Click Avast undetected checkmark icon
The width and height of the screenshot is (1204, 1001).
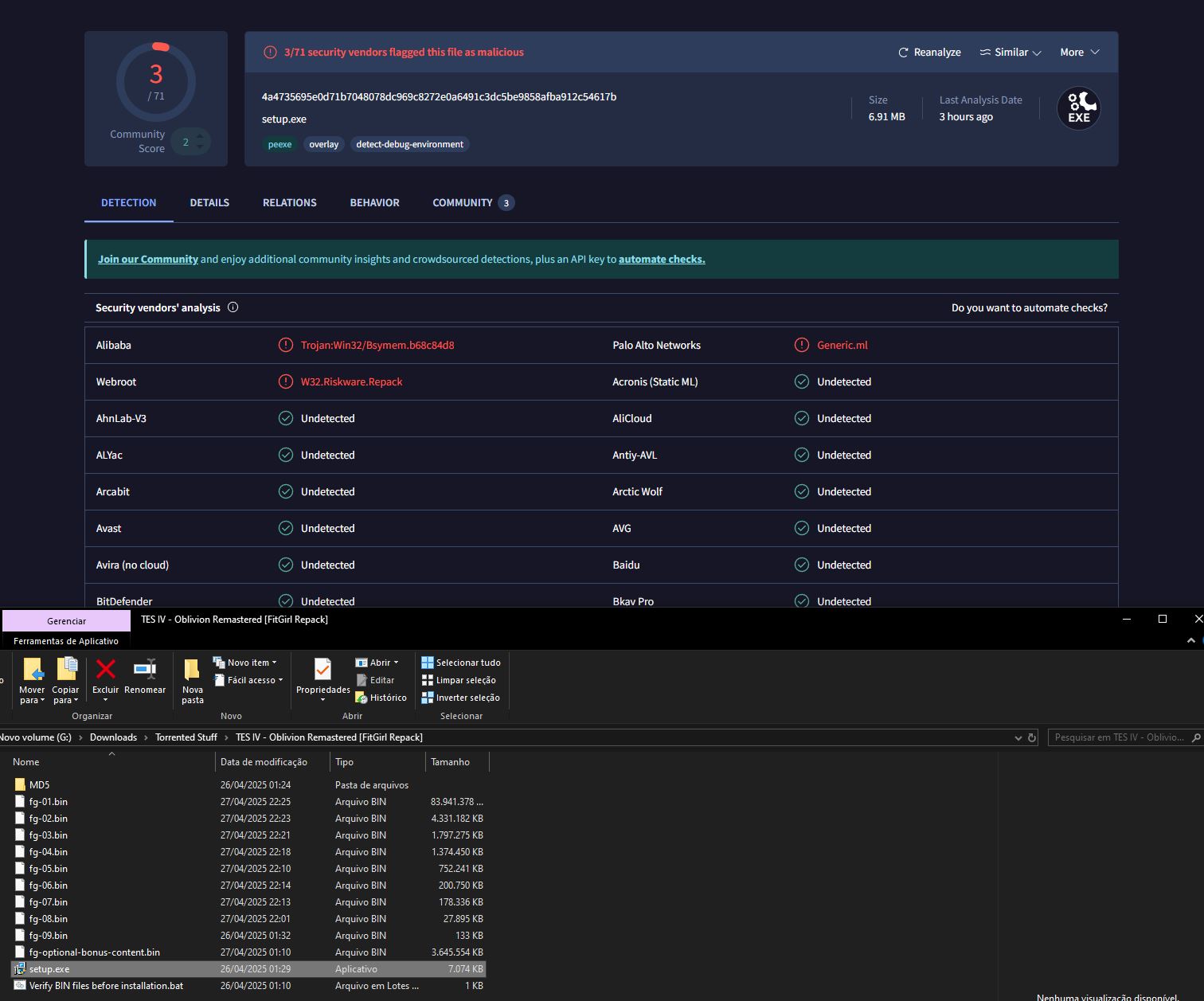coord(286,529)
